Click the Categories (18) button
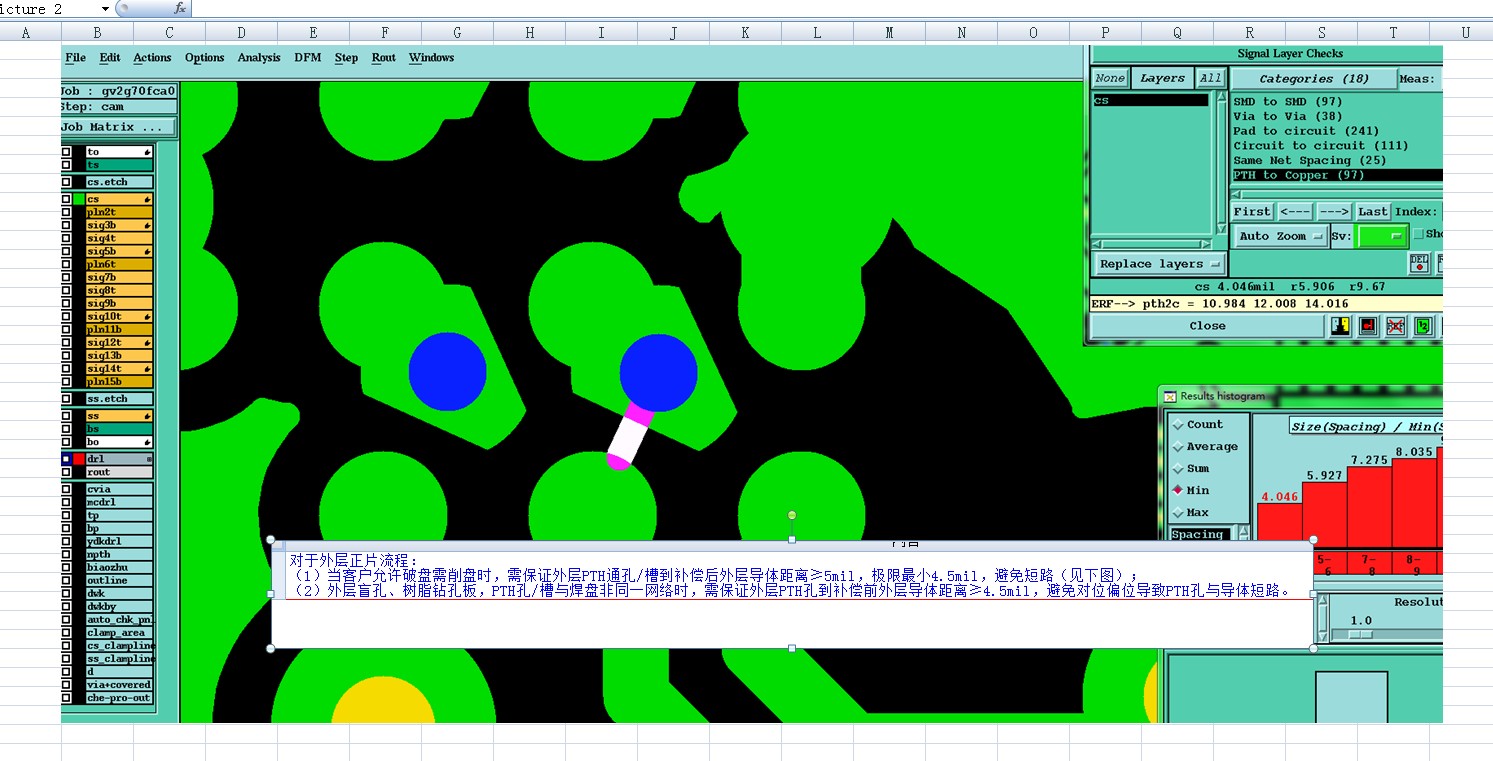Image resolution: width=1493 pixels, height=761 pixels. 1314,79
